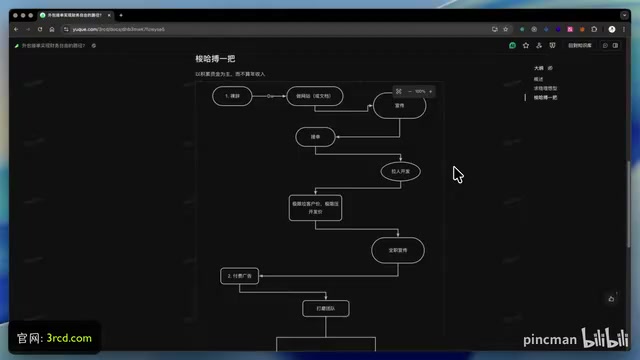Image resolution: width=640 pixels, height=360 pixels.
Task: Zoom out the diagram with minus button
Action: coord(410,91)
